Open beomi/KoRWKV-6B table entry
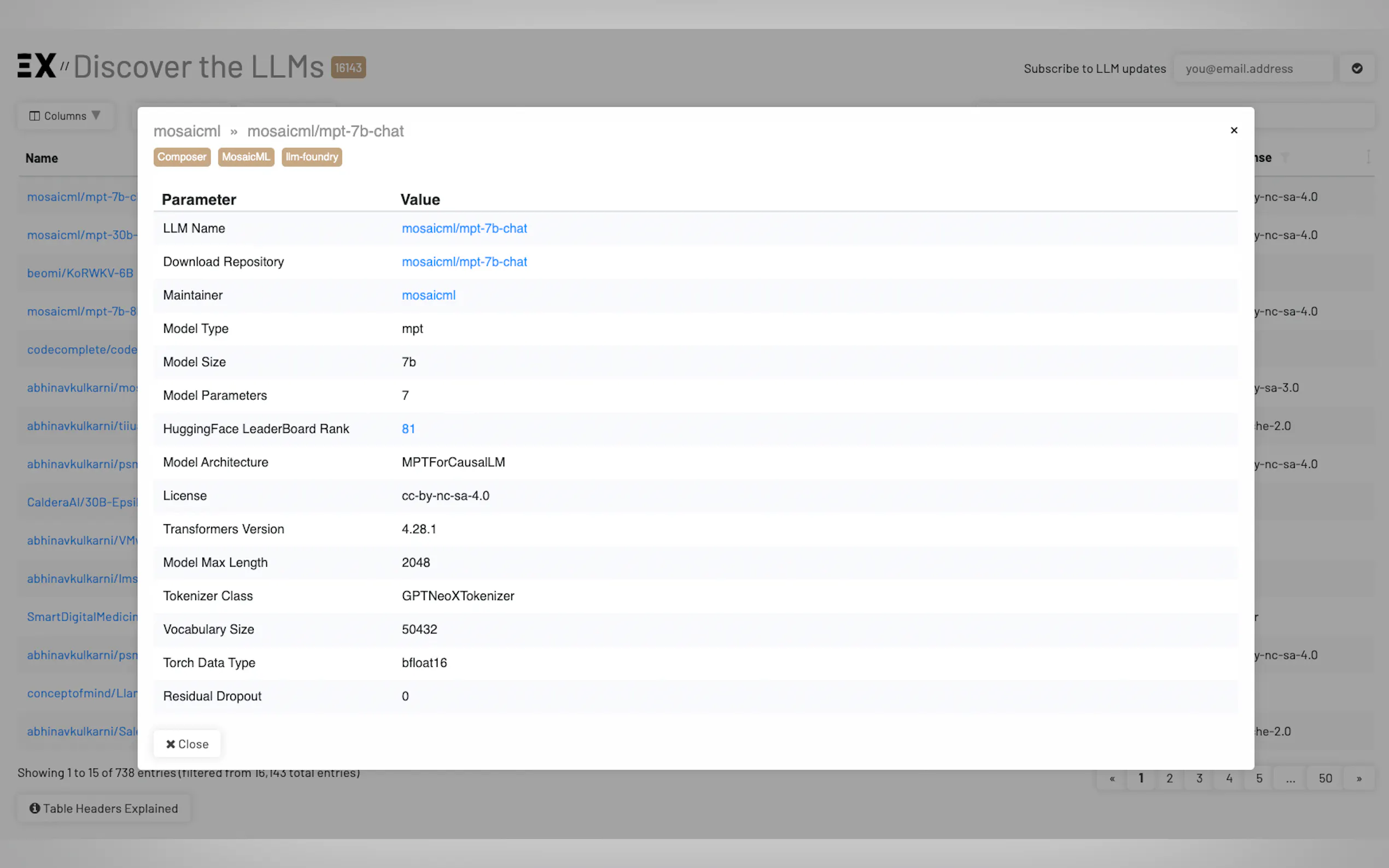 coord(80,273)
